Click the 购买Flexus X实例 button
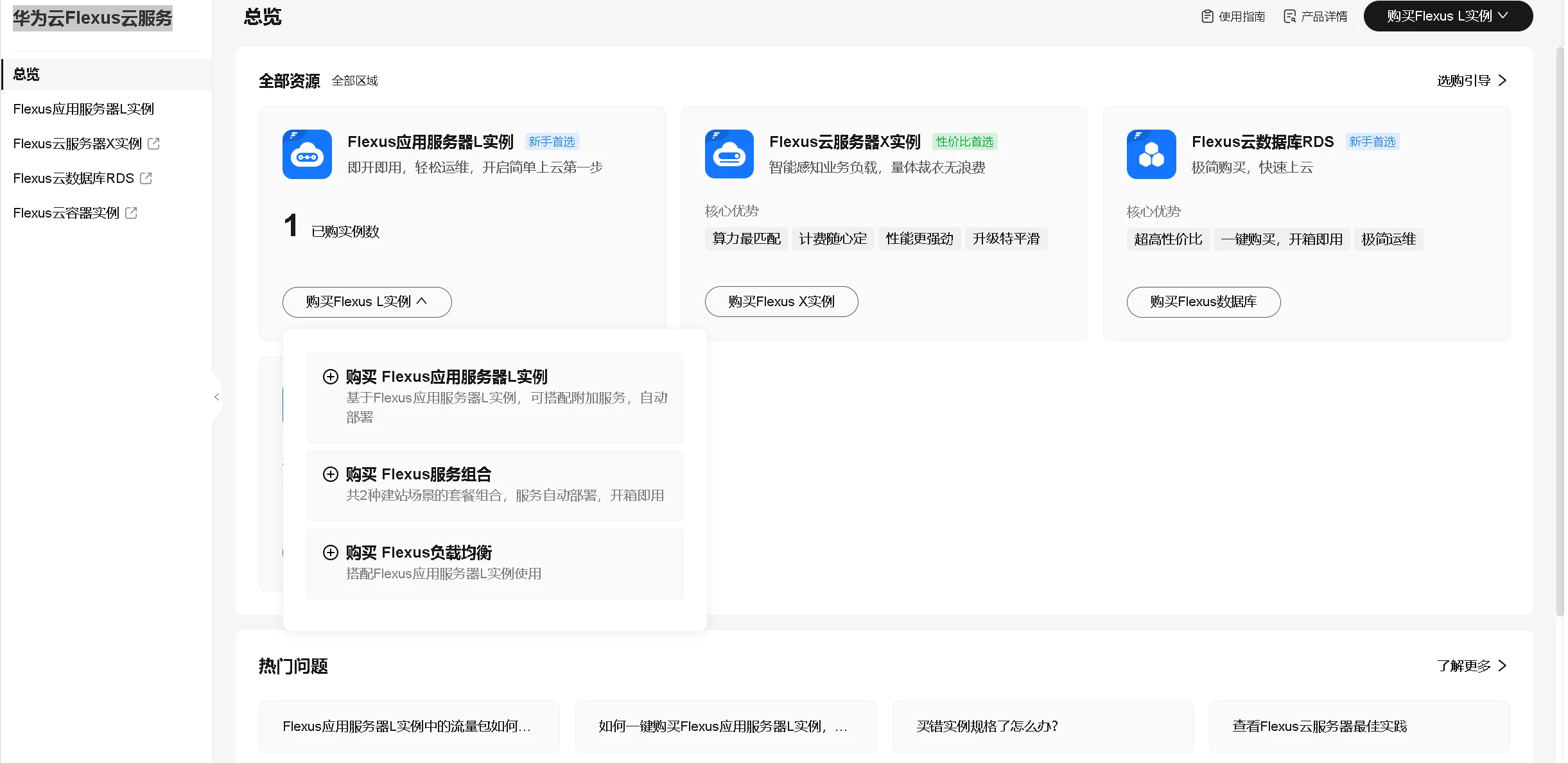 coord(781,302)
